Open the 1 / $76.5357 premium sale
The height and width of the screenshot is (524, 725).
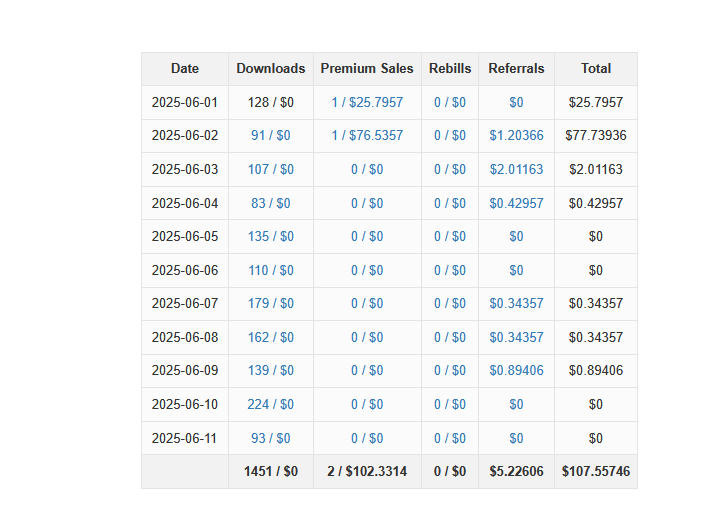(x=367, y=136)
